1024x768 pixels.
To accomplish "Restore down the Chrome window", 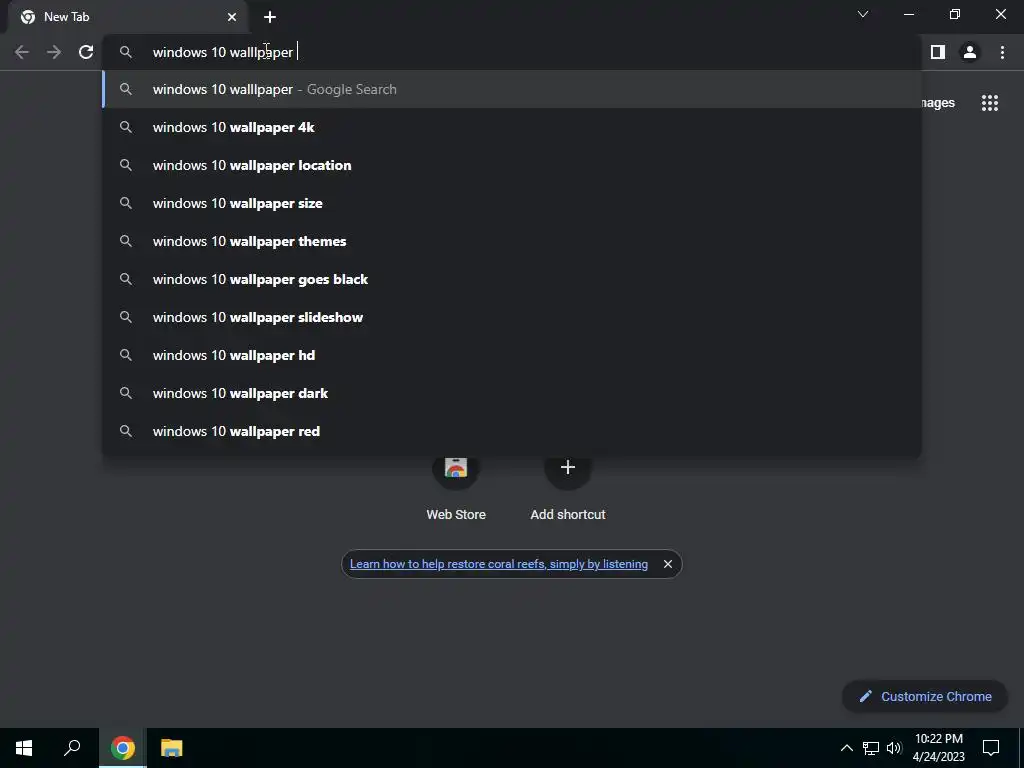I will coord(955,14).
